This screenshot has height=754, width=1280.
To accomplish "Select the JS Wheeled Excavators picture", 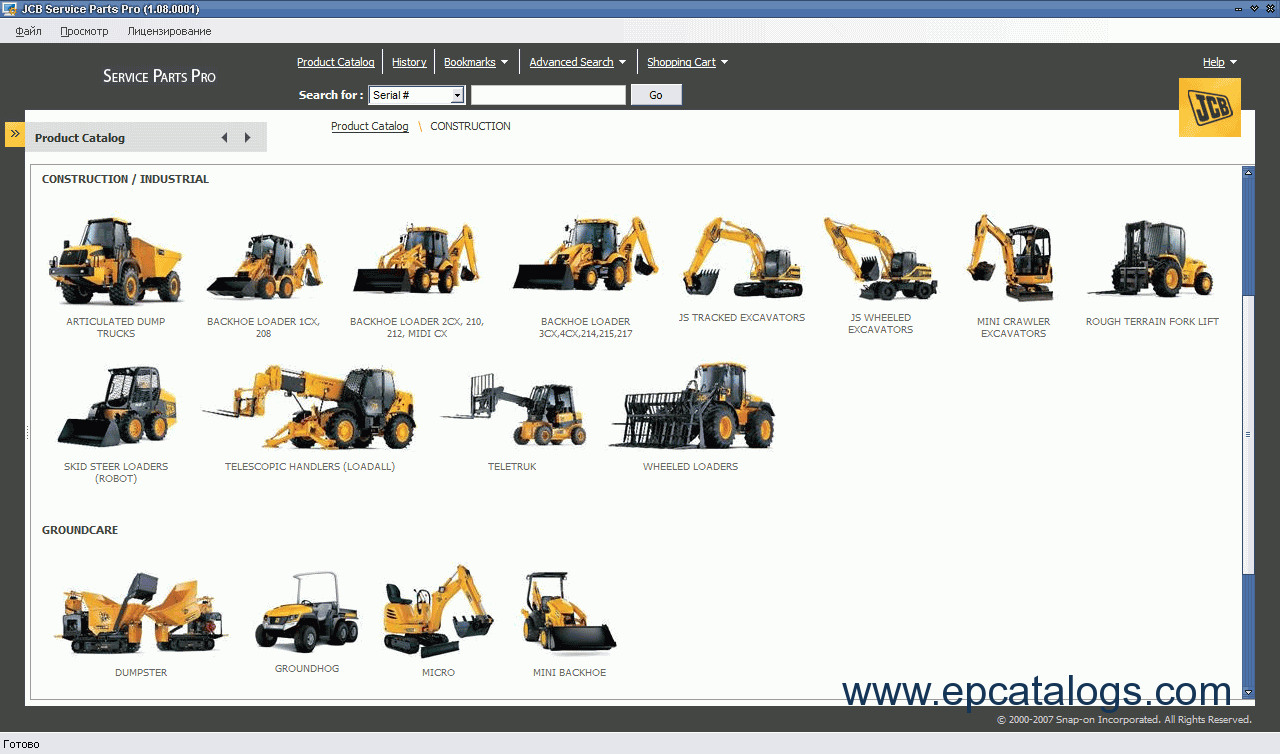I will (x=880, y=258).
